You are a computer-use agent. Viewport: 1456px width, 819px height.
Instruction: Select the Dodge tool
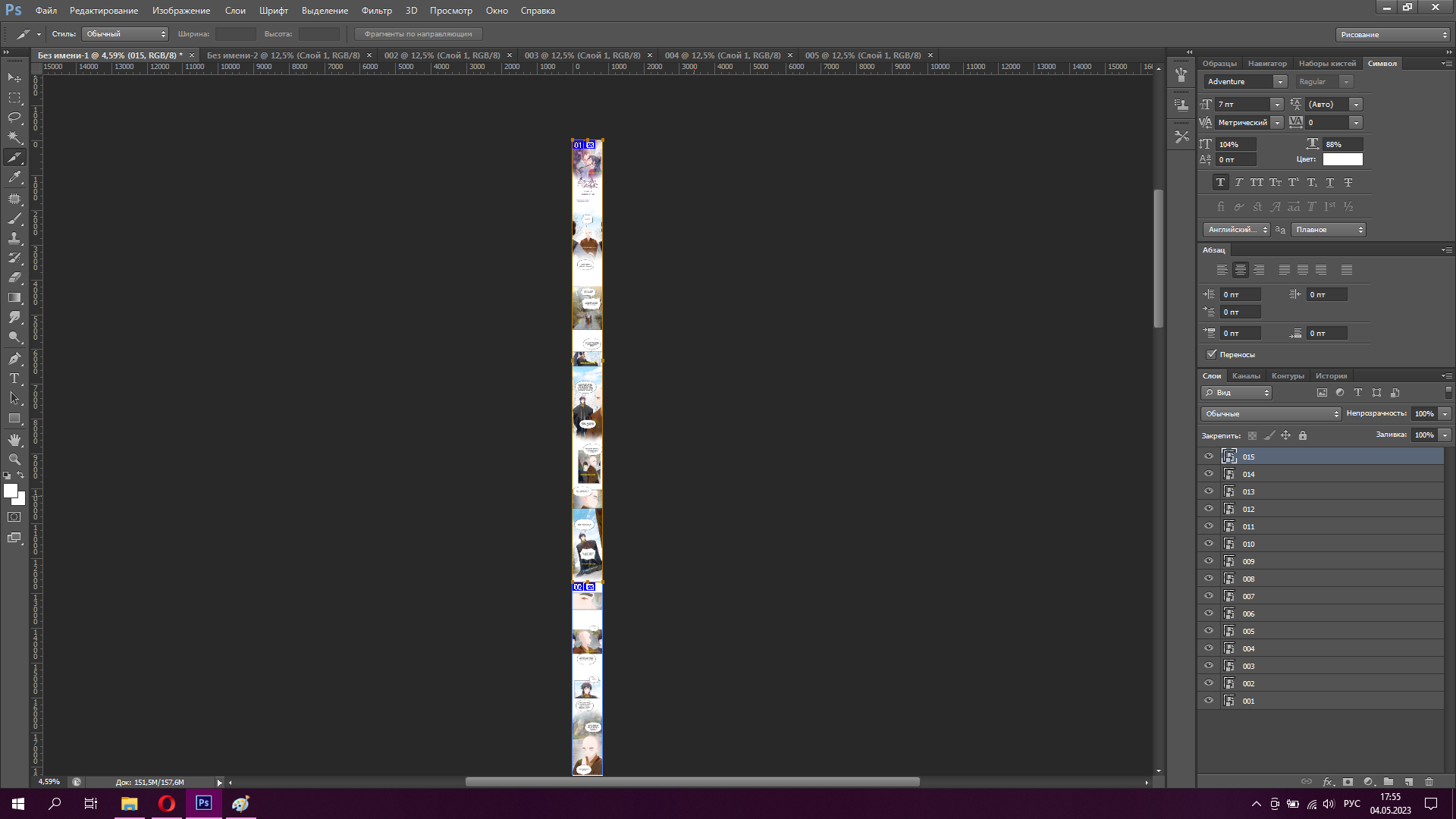(14, 337)
